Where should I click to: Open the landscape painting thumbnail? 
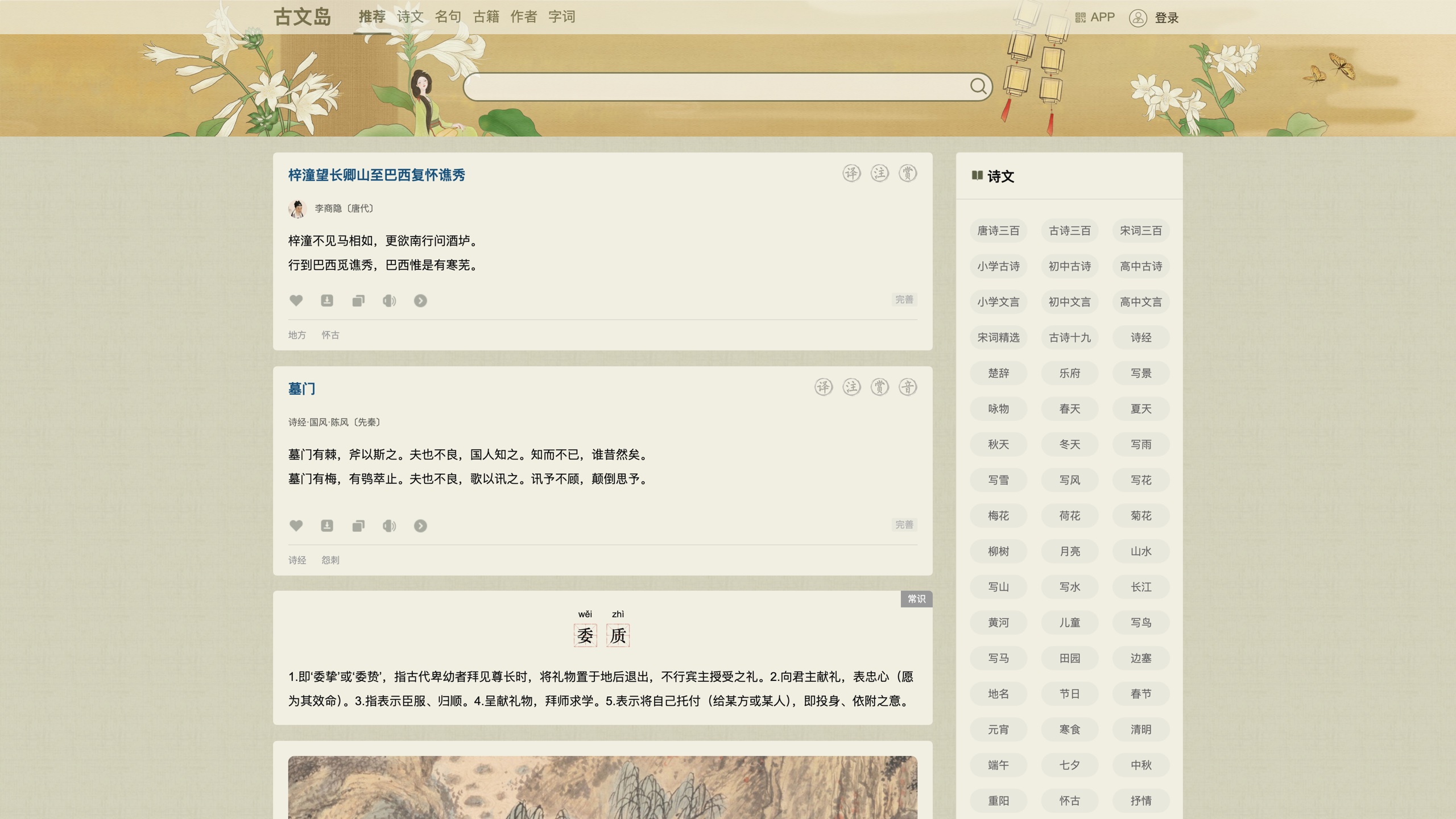pos(602,788)
